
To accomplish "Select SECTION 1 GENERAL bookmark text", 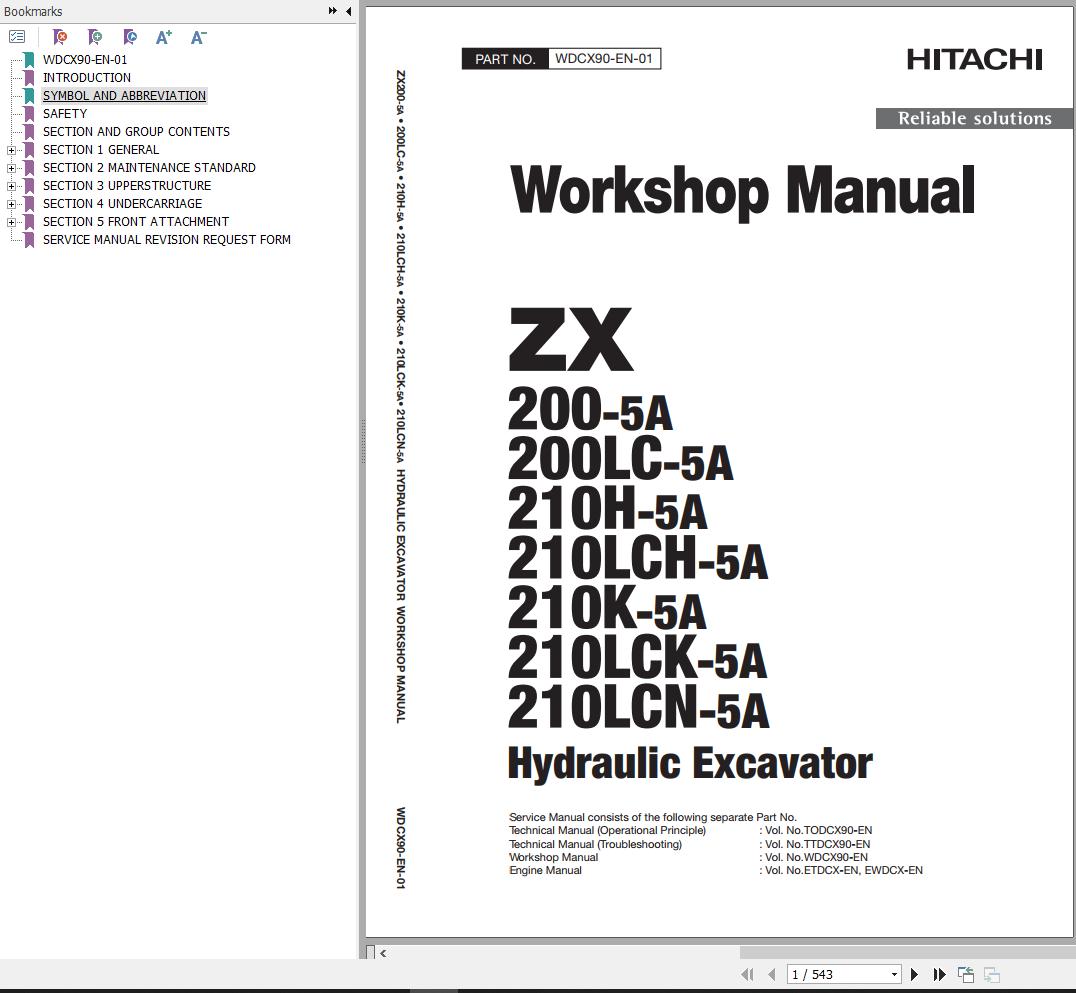I will click(101, 150).
